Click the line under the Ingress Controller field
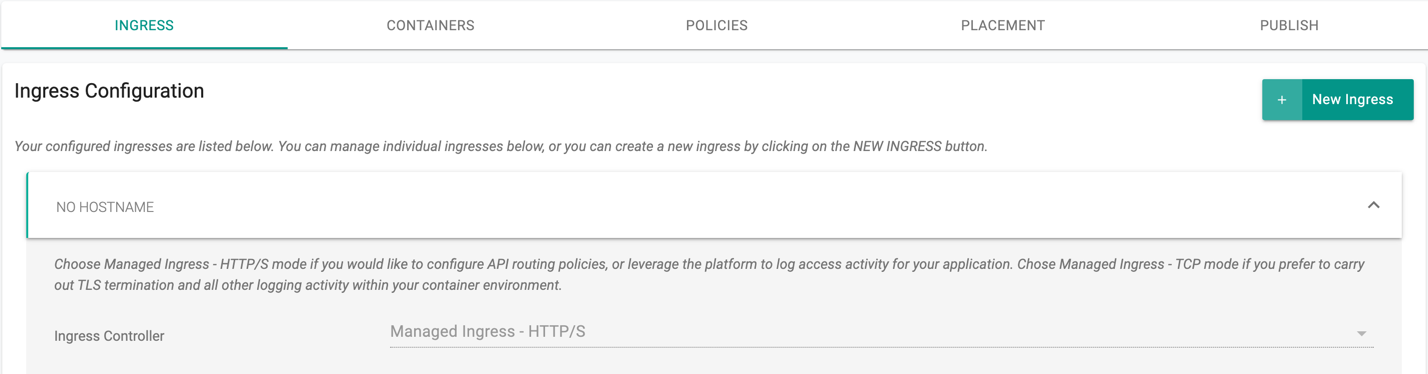 (x=881, y=348)
